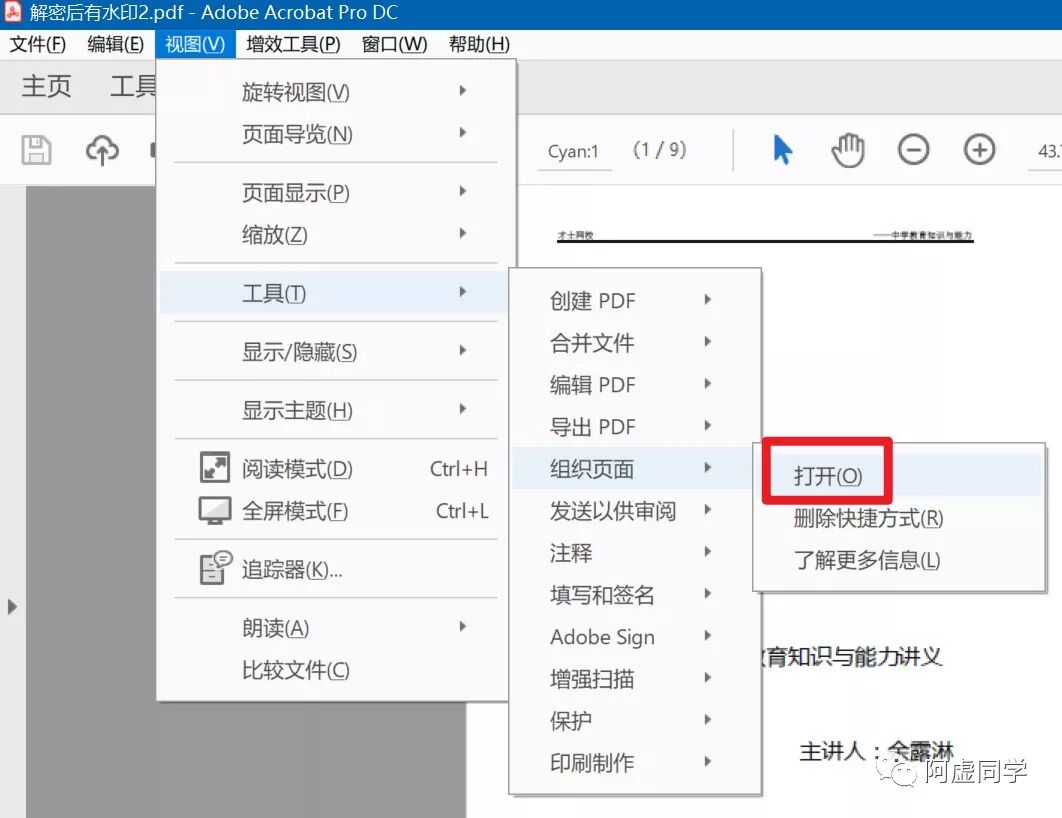The width and height of the screenshot is (1062, 818).
Task: Click 删除快捷方式(R) in the submenu
Action: pos(899,517)
